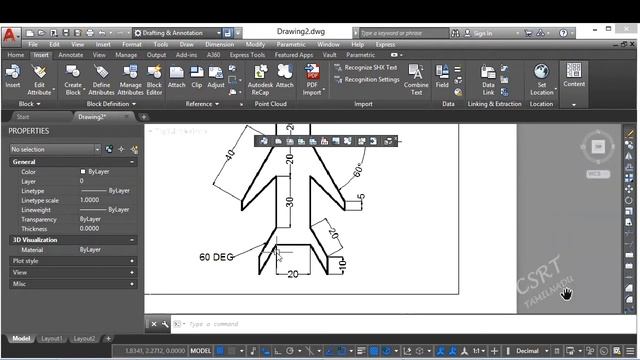Toggle the PICKADD value icon in Properties
640x360 pixels.
[x=109, y=149]
